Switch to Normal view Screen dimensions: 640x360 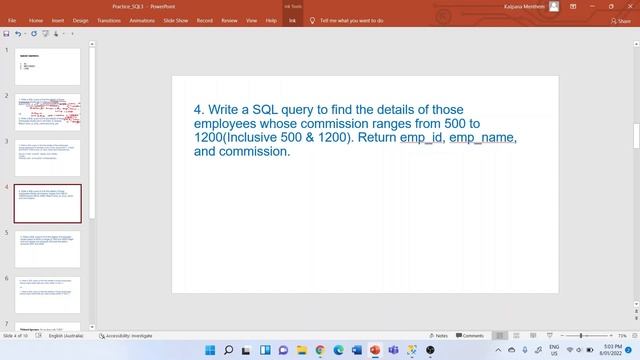click(x=500, y=336)
